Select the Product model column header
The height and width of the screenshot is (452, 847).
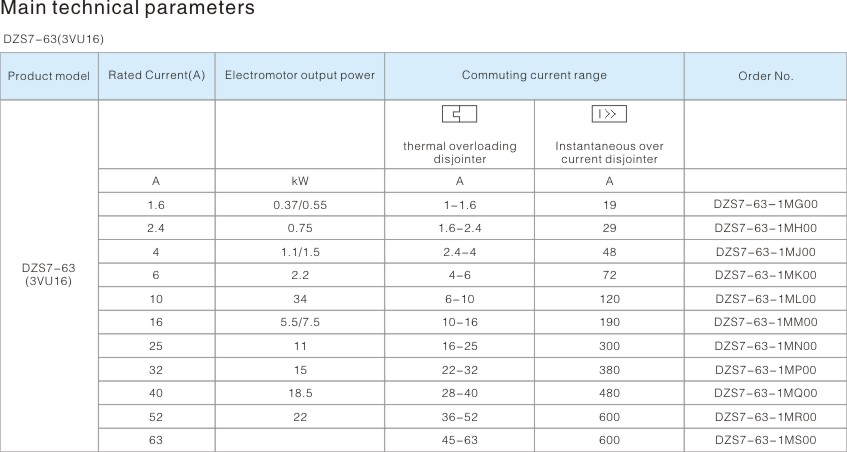pyautogui.click(x=49, y=76)
